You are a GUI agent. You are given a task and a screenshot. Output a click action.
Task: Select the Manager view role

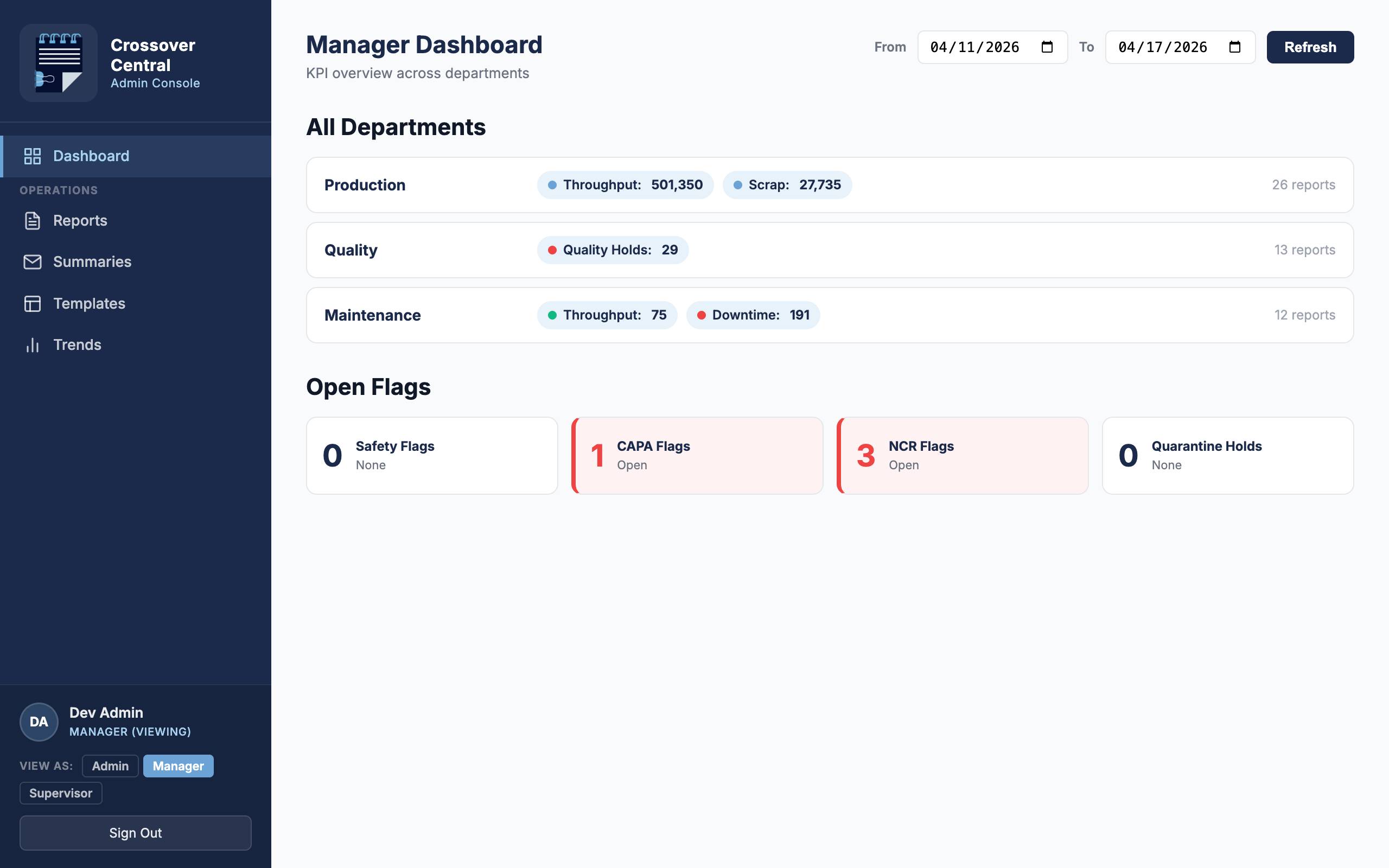point(178,766)
